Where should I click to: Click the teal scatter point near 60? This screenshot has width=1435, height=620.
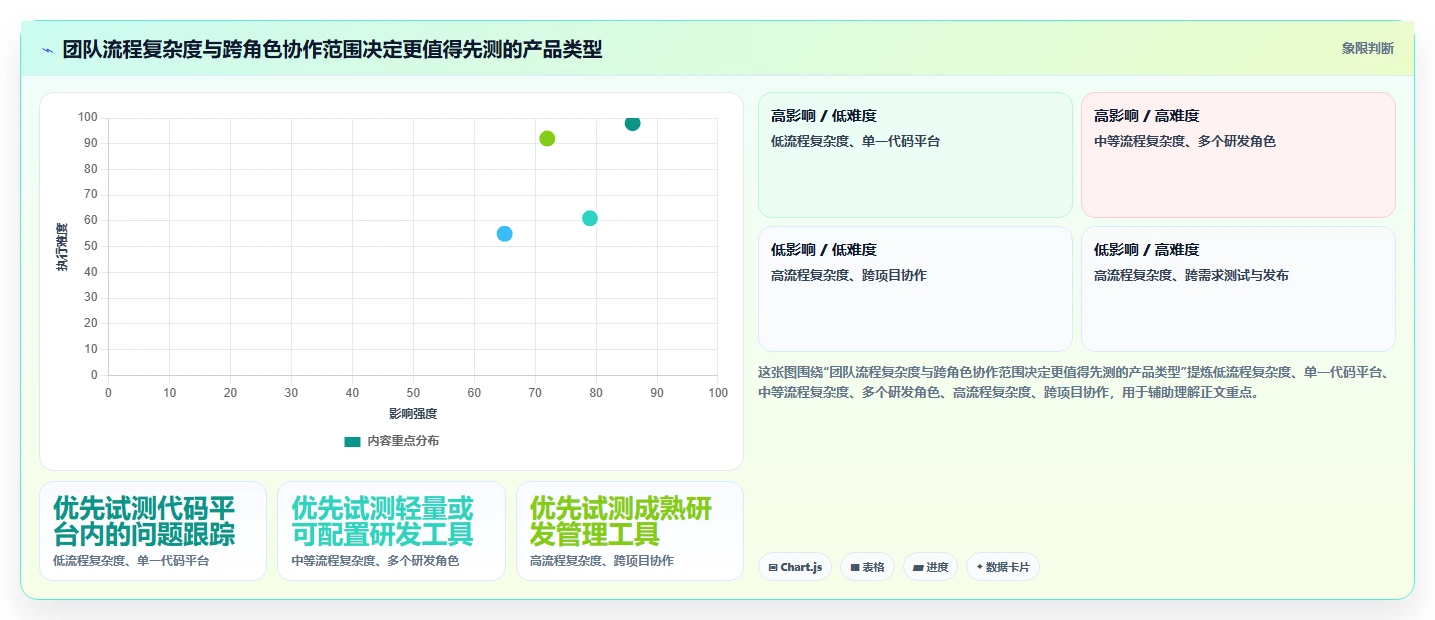590,218
